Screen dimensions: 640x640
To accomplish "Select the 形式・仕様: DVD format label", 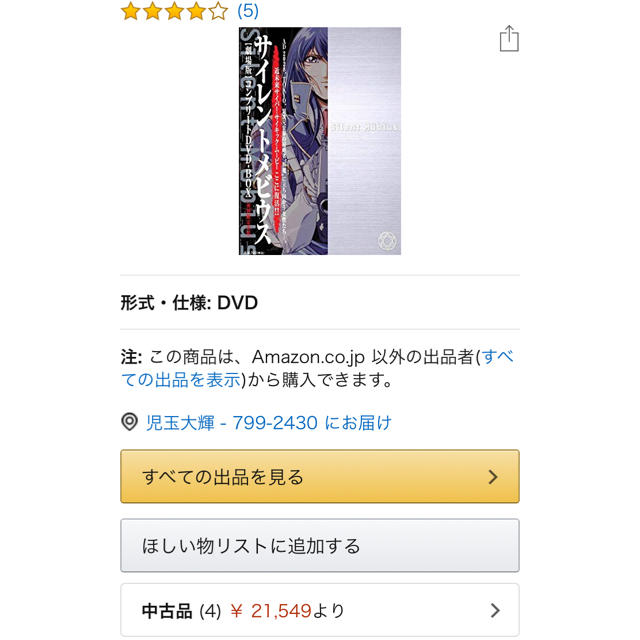I will [189, 303].
